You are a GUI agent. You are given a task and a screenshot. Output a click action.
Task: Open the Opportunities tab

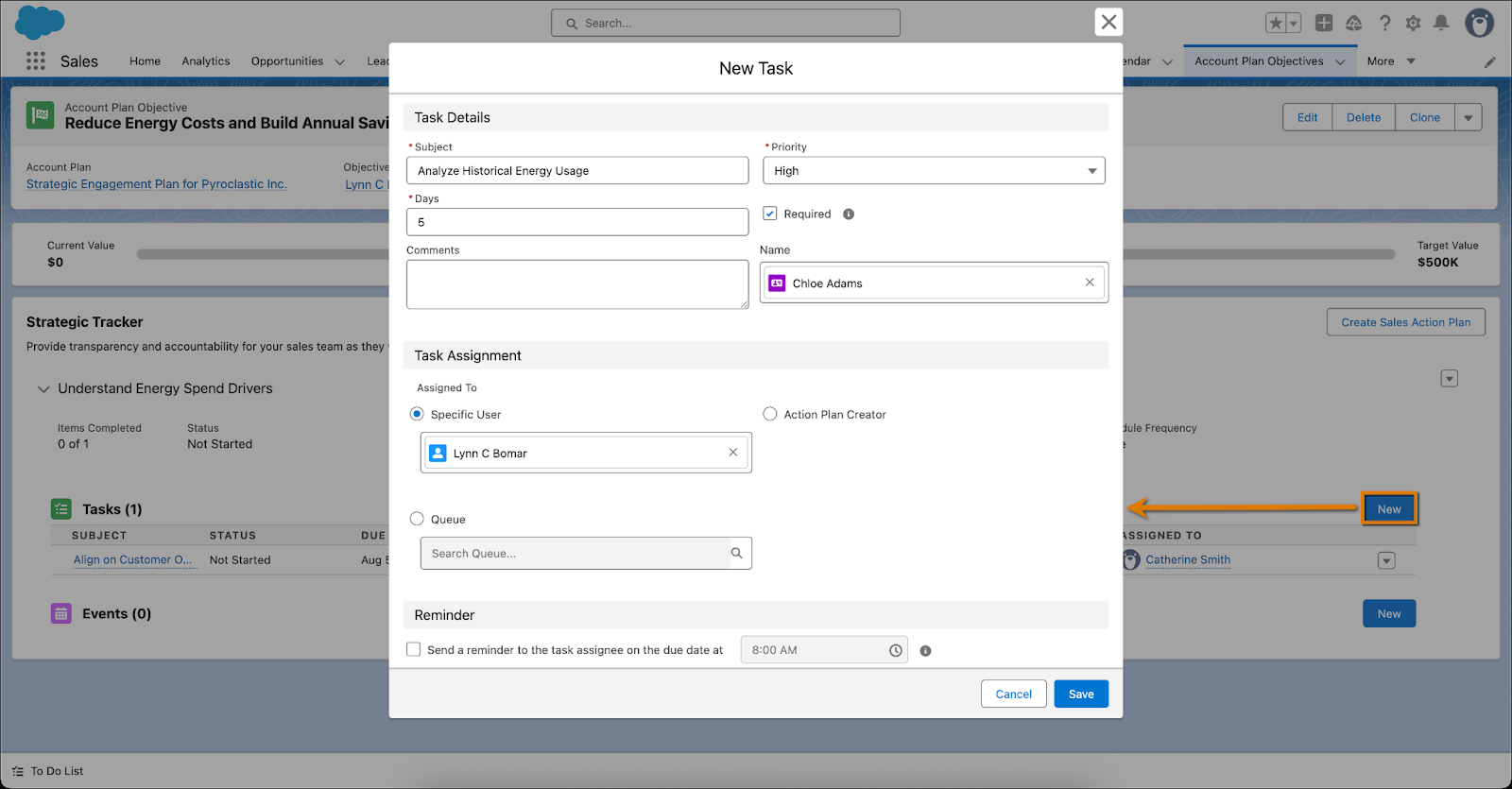287,61
